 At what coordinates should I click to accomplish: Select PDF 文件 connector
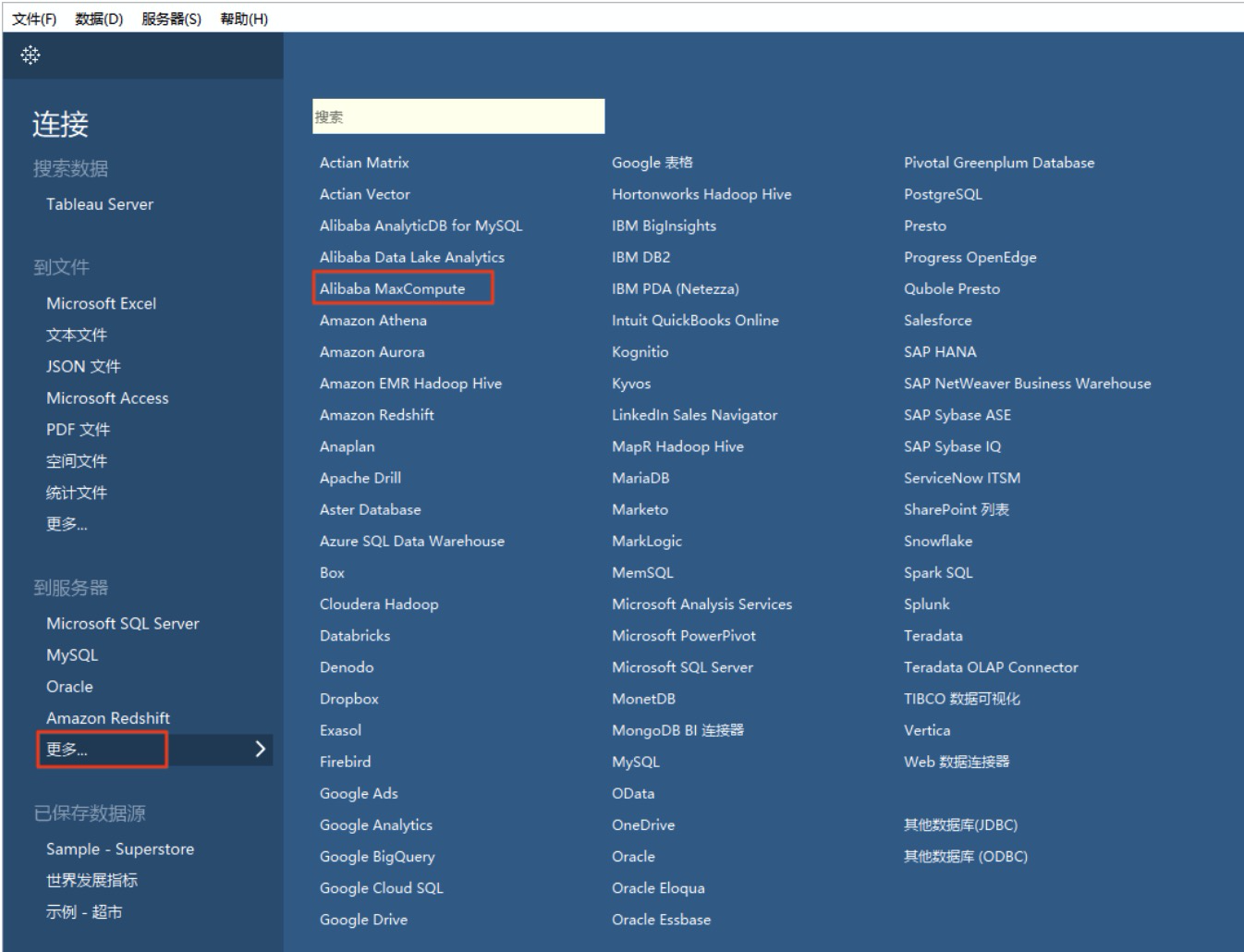pos(78,429)
